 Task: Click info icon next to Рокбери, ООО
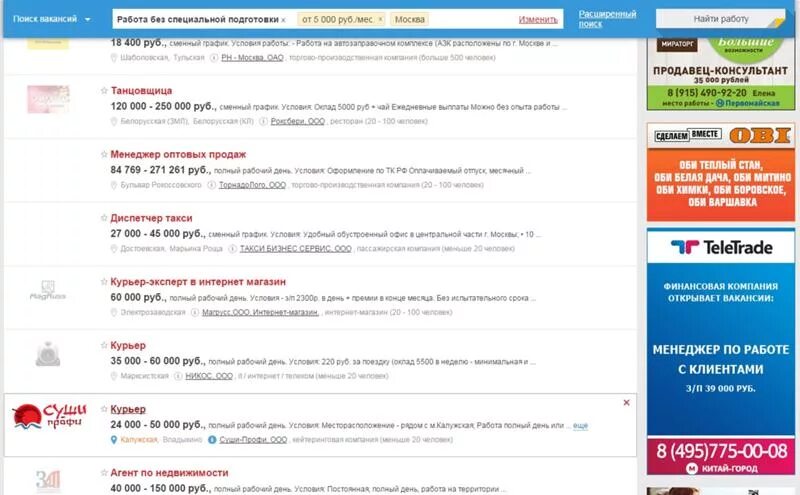tap(263, 121)
